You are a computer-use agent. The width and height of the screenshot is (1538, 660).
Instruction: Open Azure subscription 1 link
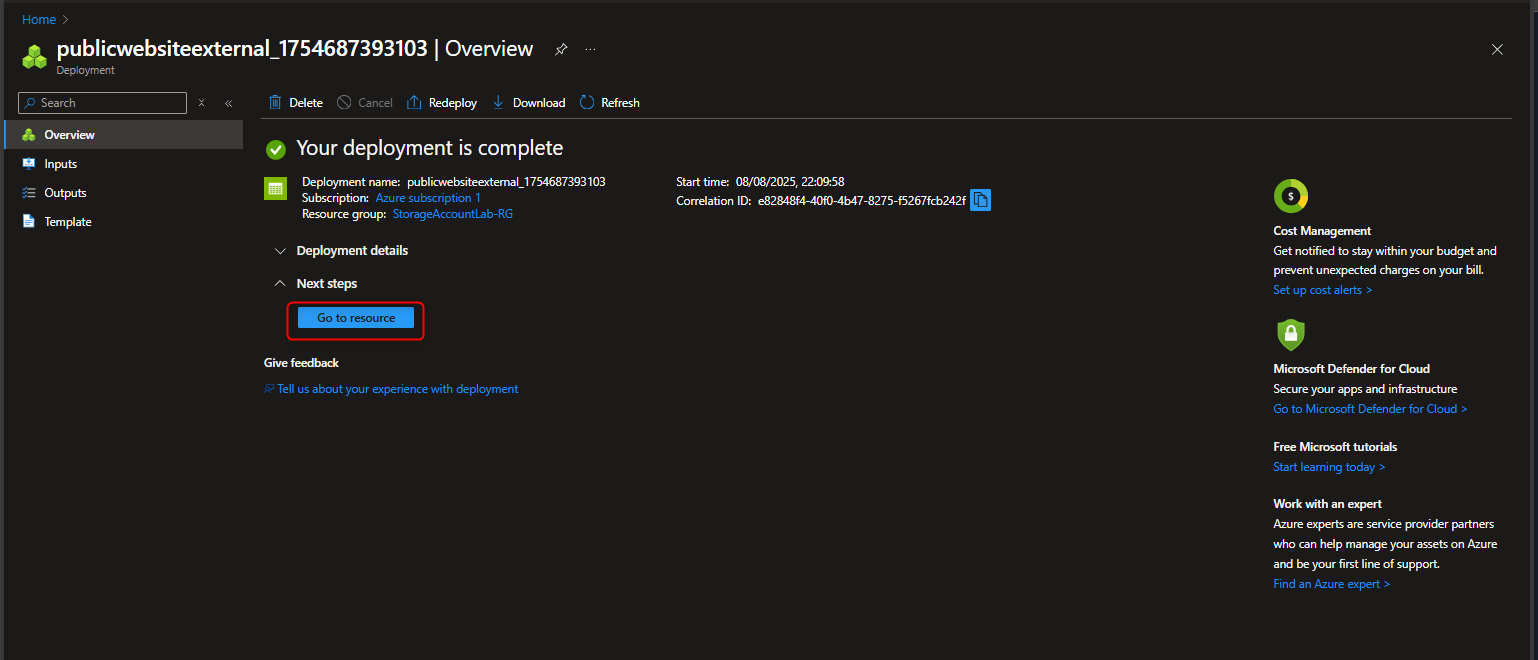(x=427, y=197)
